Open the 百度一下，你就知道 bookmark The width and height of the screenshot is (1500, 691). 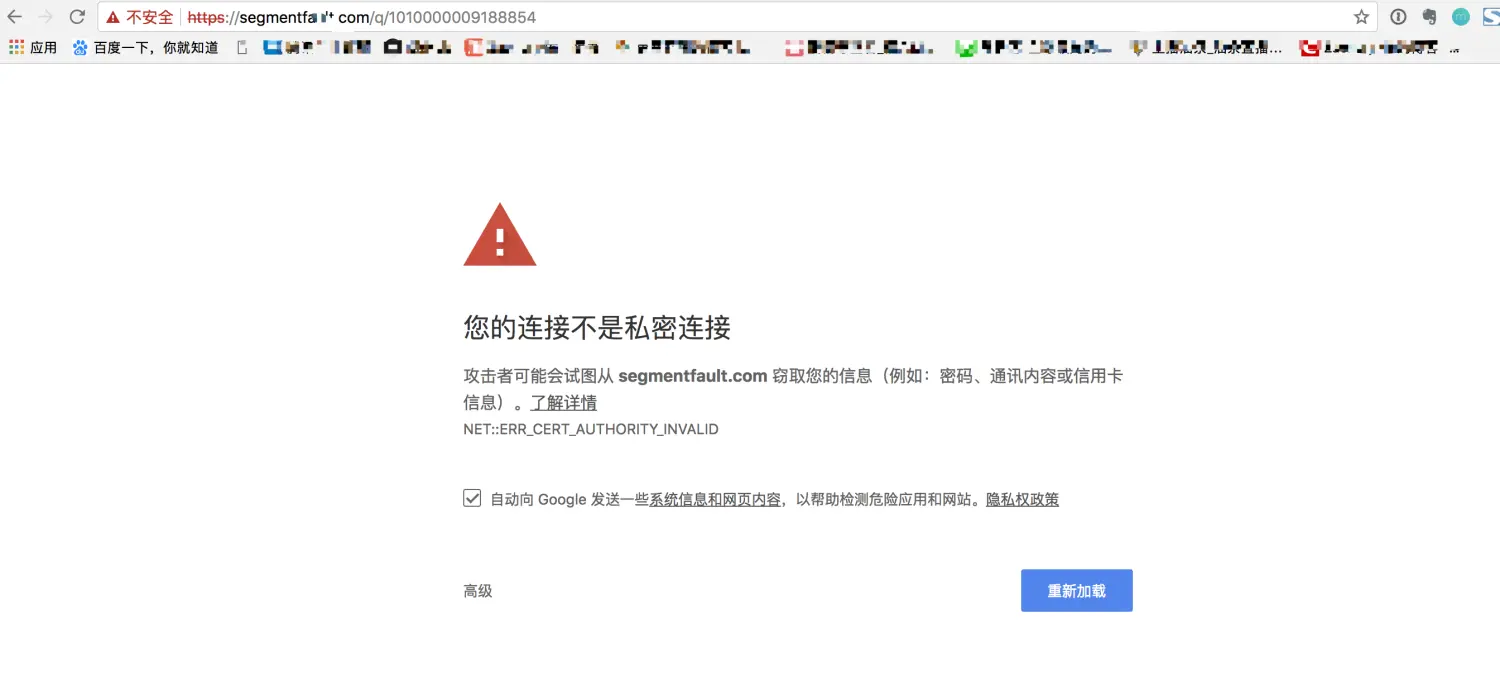pos(146,47)
